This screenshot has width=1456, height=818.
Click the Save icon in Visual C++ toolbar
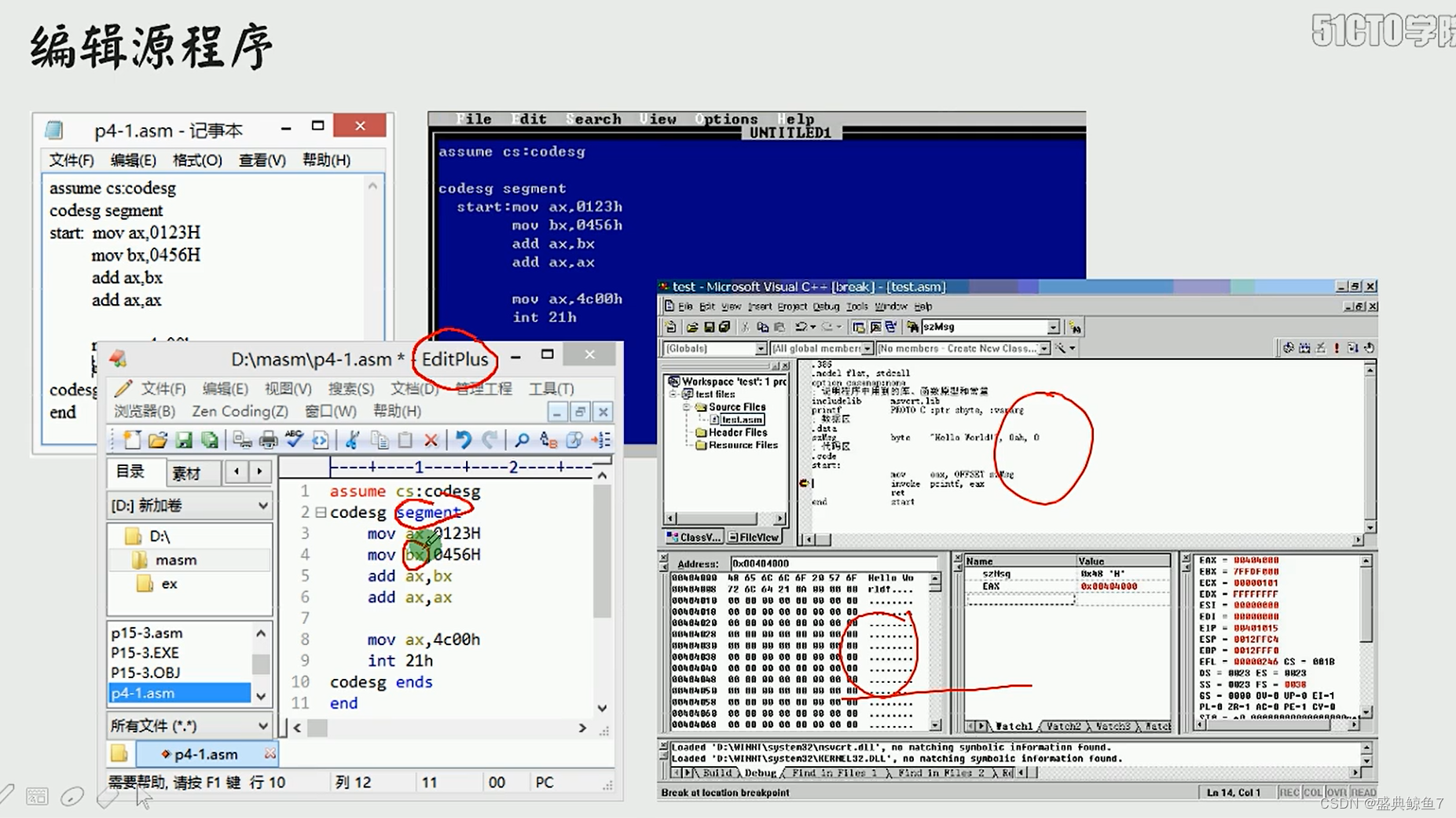pyautogui.click(x=709, y=327)
